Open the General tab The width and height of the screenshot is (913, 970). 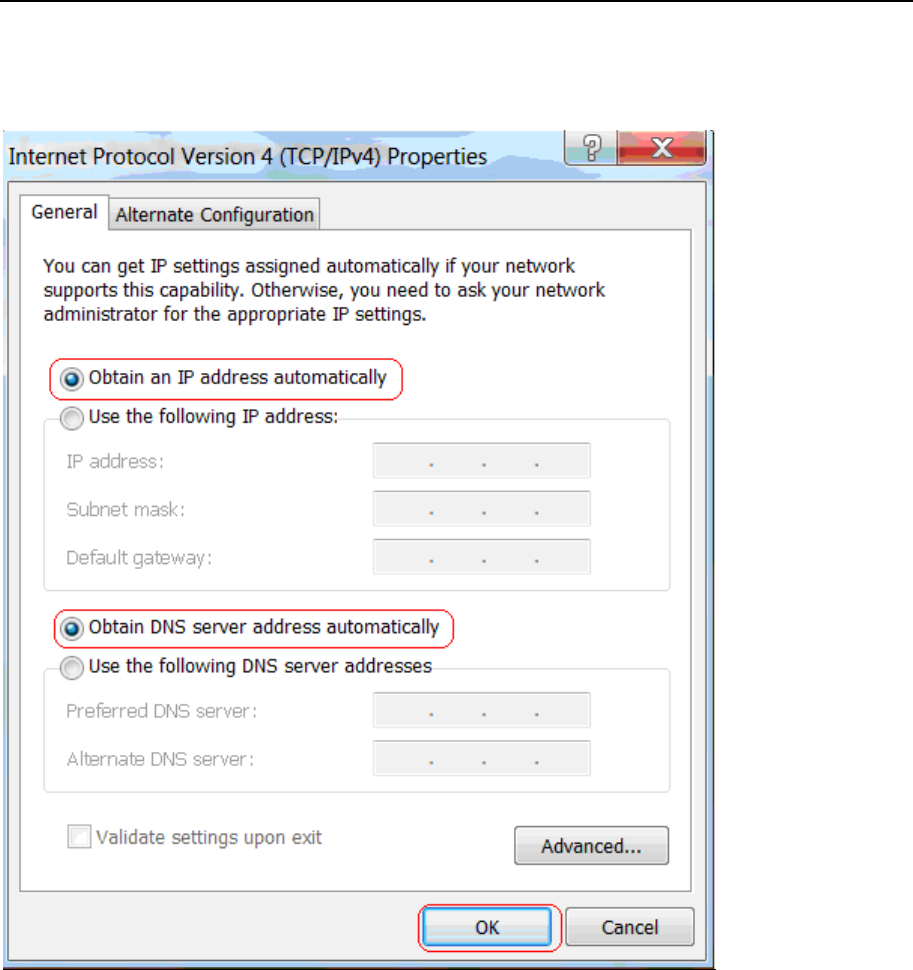[x=64, y=212]
